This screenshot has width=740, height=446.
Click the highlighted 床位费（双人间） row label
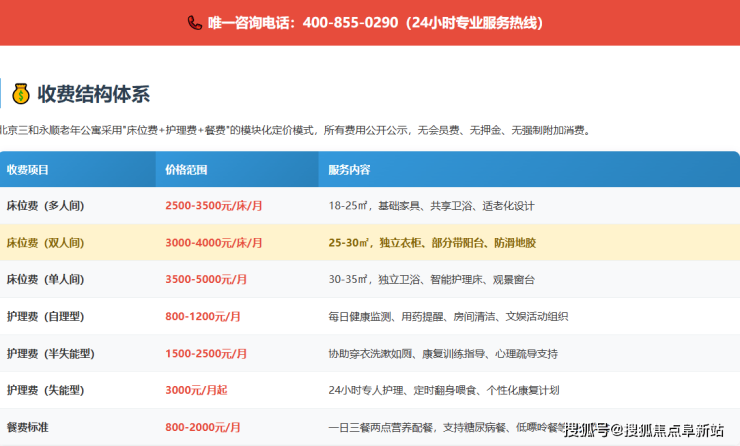point(45,243)
